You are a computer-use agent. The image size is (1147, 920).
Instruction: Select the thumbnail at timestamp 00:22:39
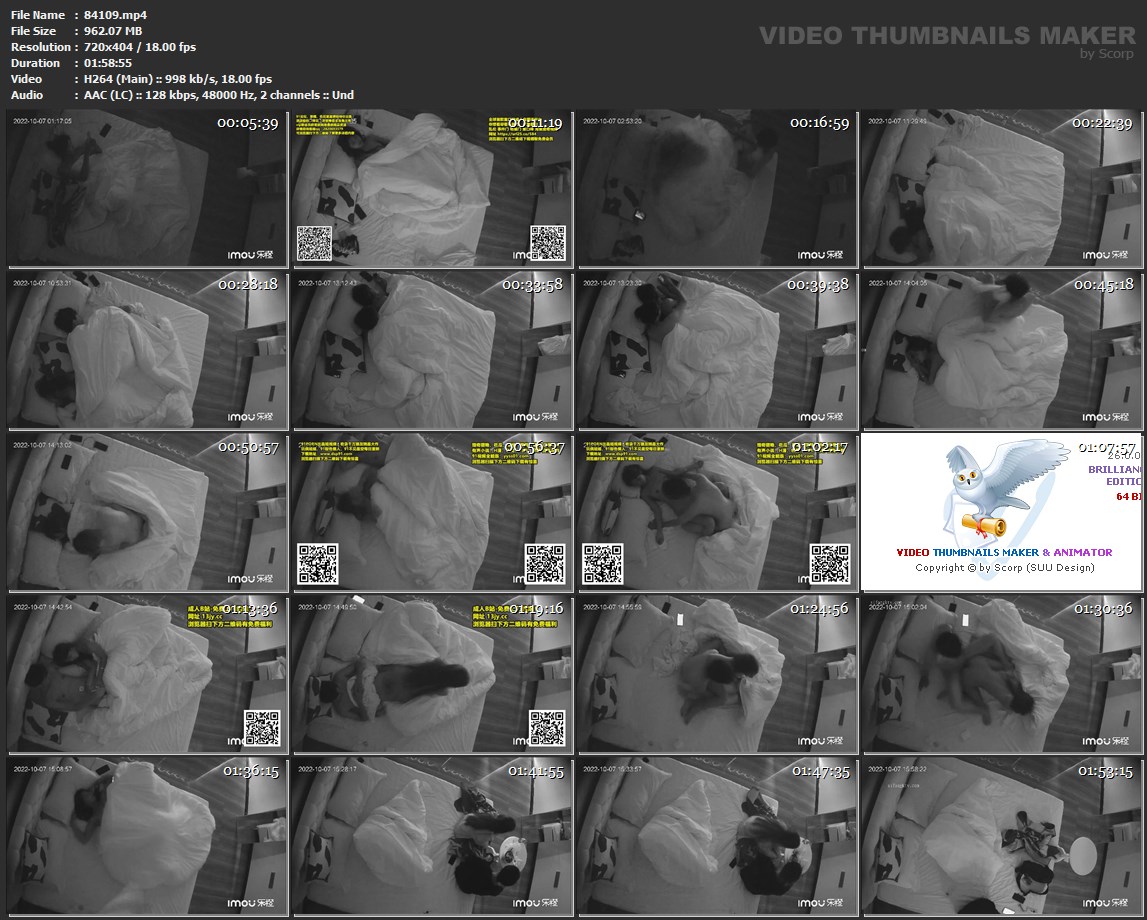(1000, 189)
